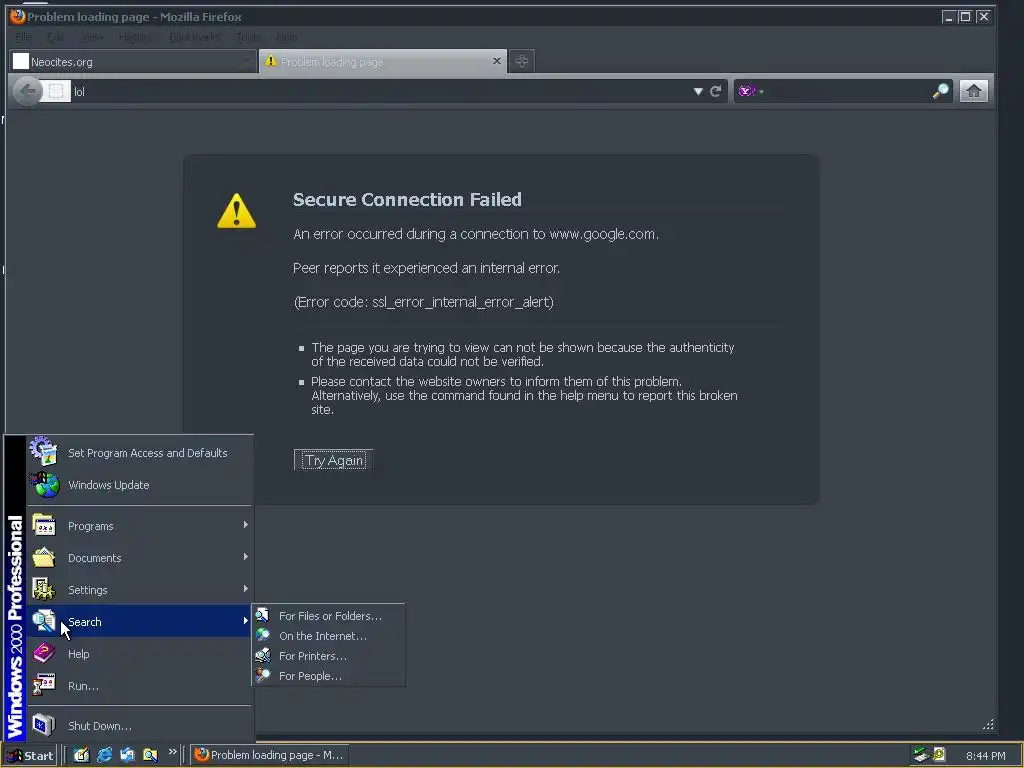Launch Outlook Express from quick launch

127,755
